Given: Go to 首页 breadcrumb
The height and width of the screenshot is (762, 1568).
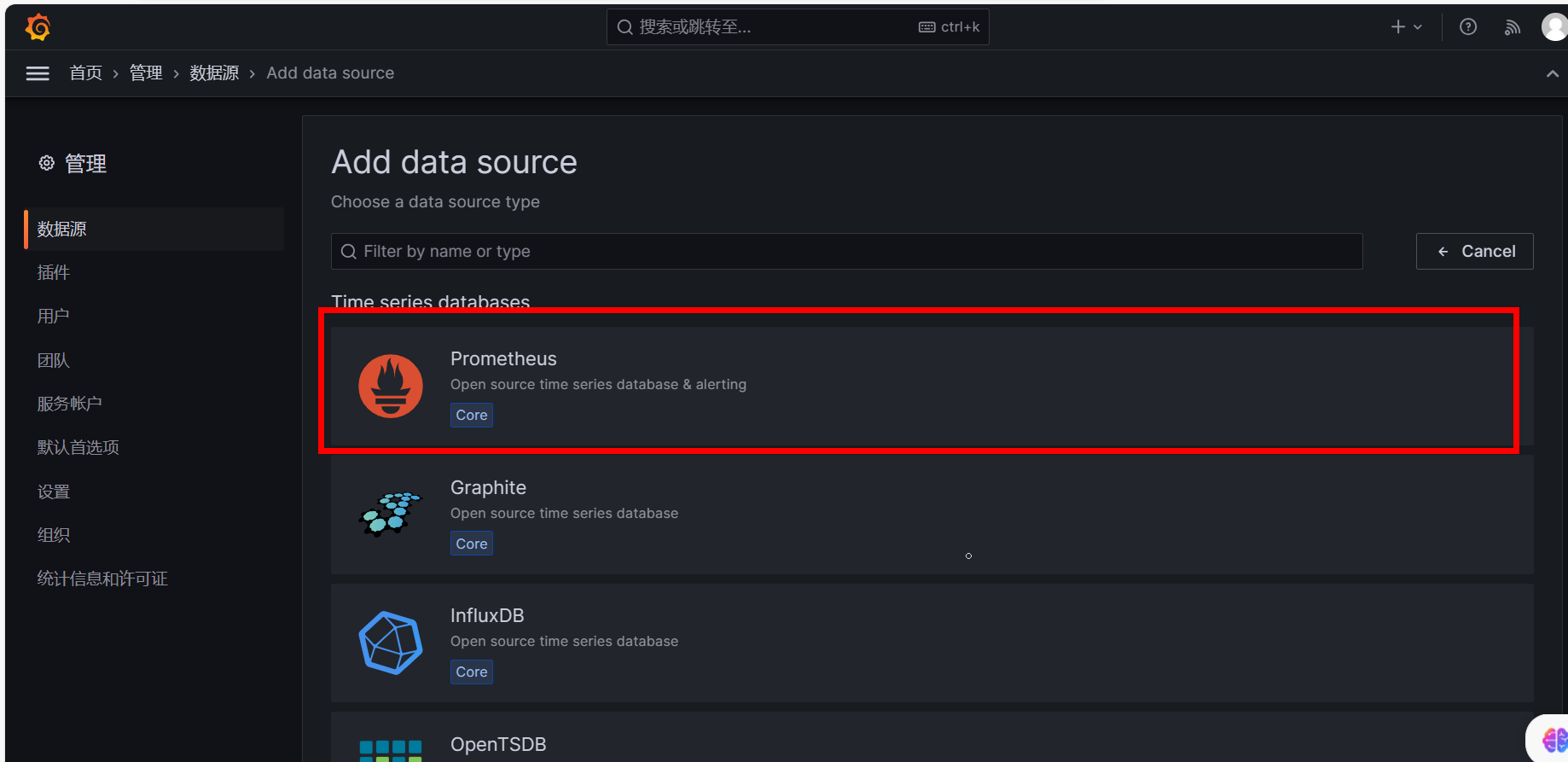Looking at the screenshot, I should 86,73.
